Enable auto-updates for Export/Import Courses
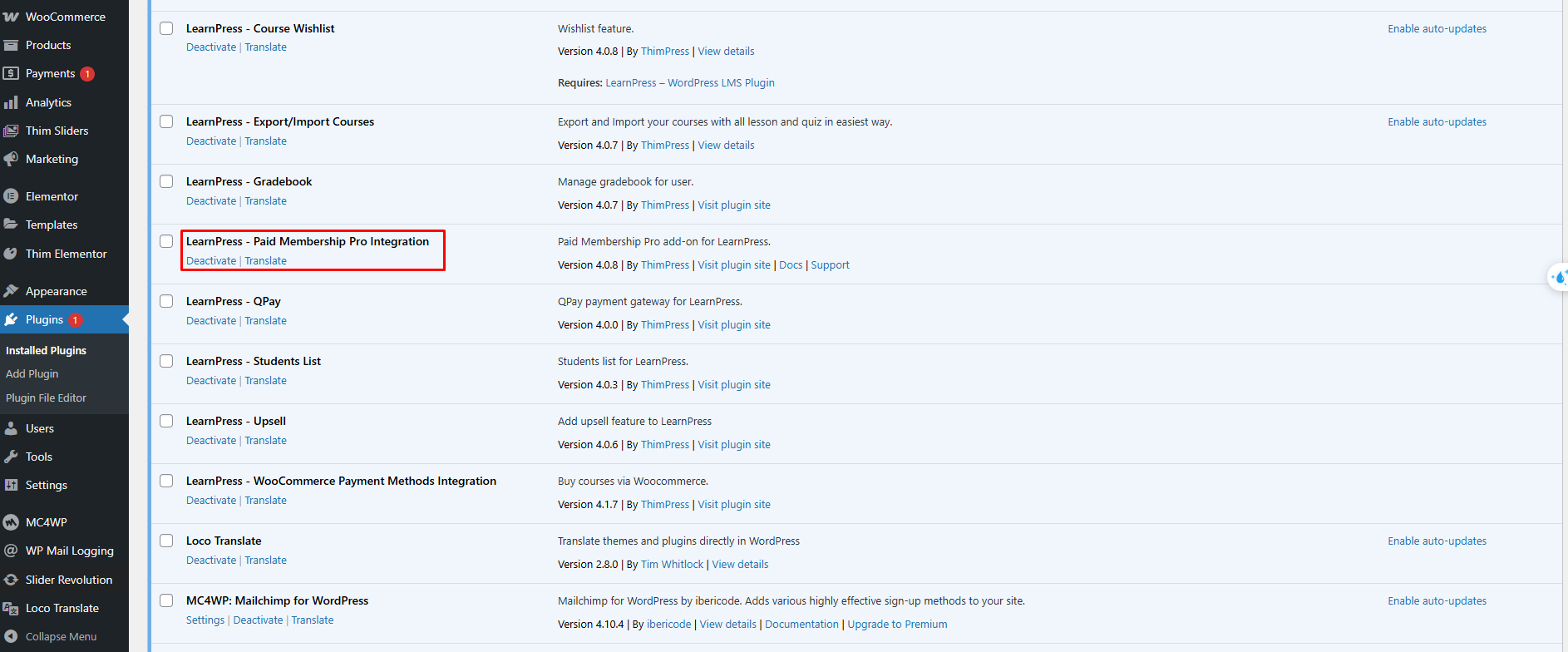 click(1437, 121)
